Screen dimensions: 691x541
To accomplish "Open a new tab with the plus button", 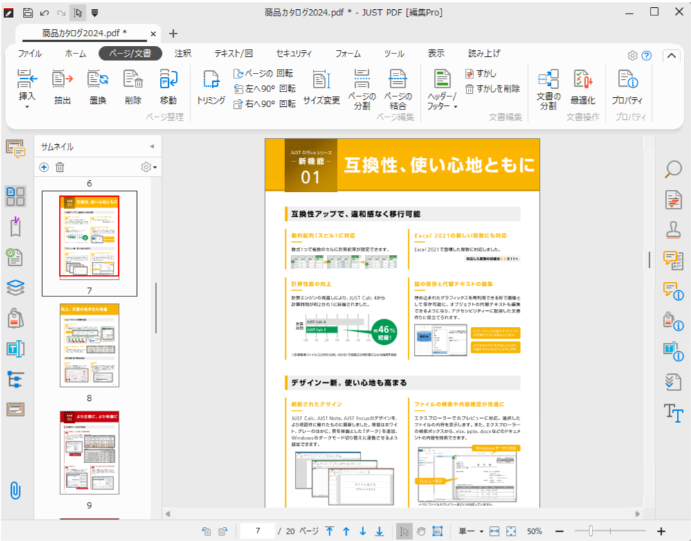I will click(x=173, y=33).
